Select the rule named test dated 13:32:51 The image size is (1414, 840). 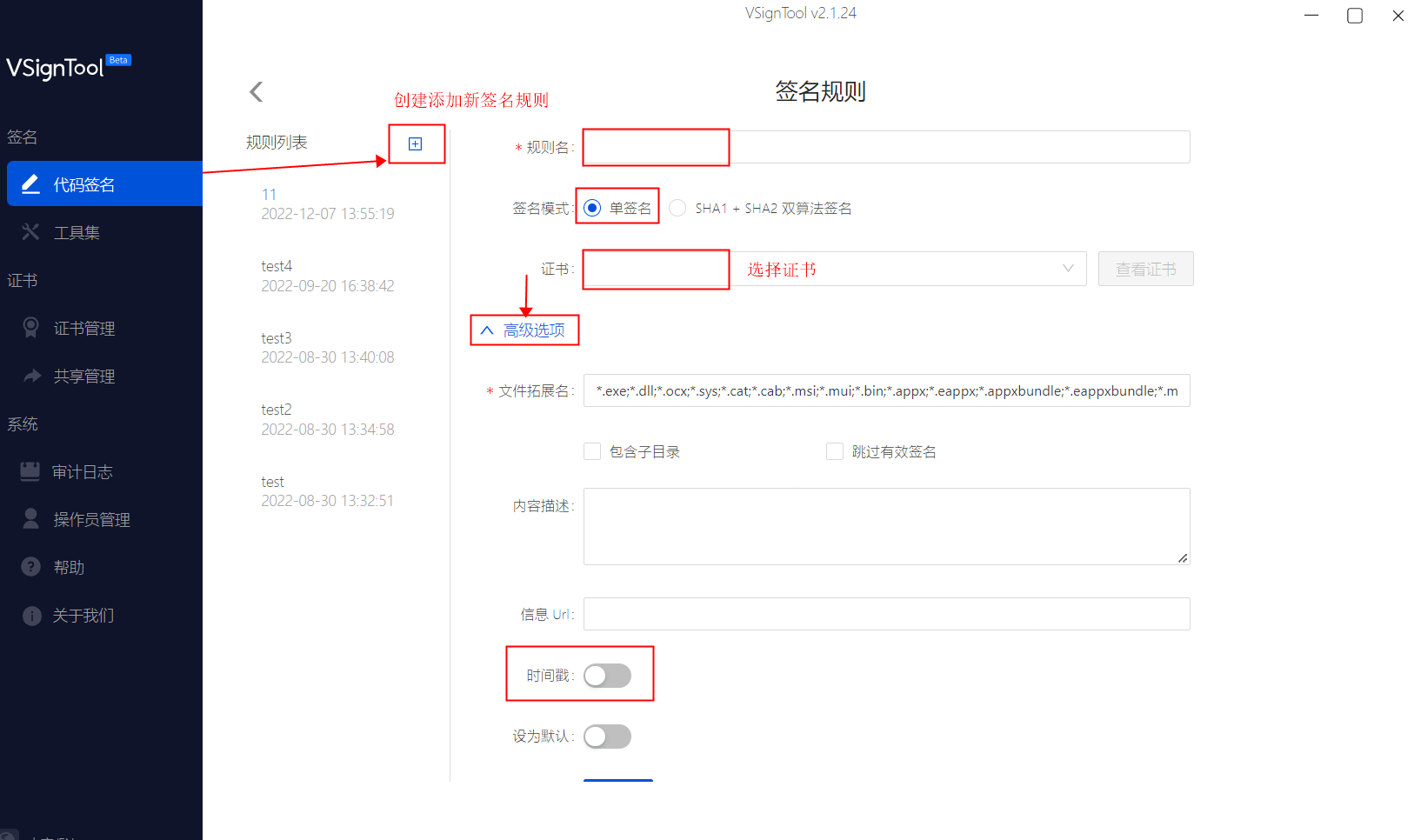click(x=328, y=491)
